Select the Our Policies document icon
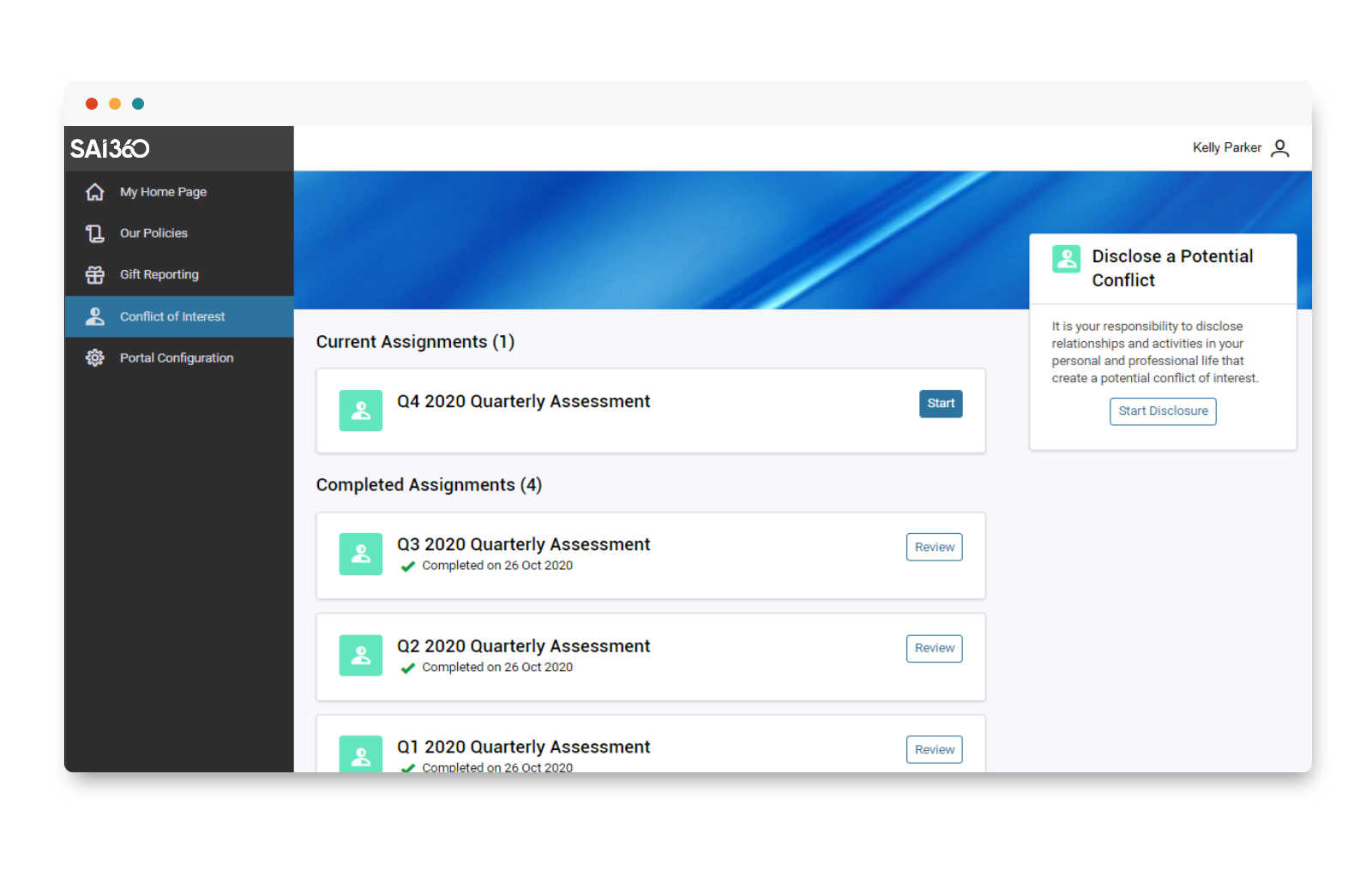The height and width of the screenshot is (876, 1372). coord(94,232)
